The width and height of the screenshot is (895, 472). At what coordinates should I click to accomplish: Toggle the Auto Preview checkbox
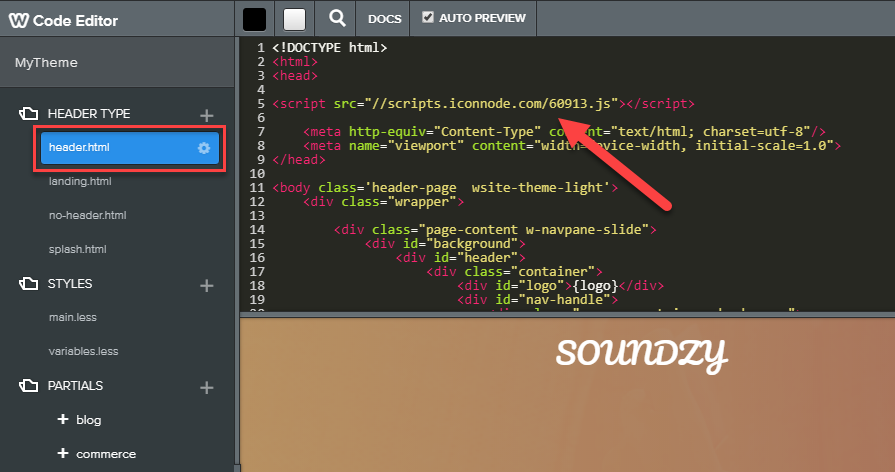pos(428,17)
